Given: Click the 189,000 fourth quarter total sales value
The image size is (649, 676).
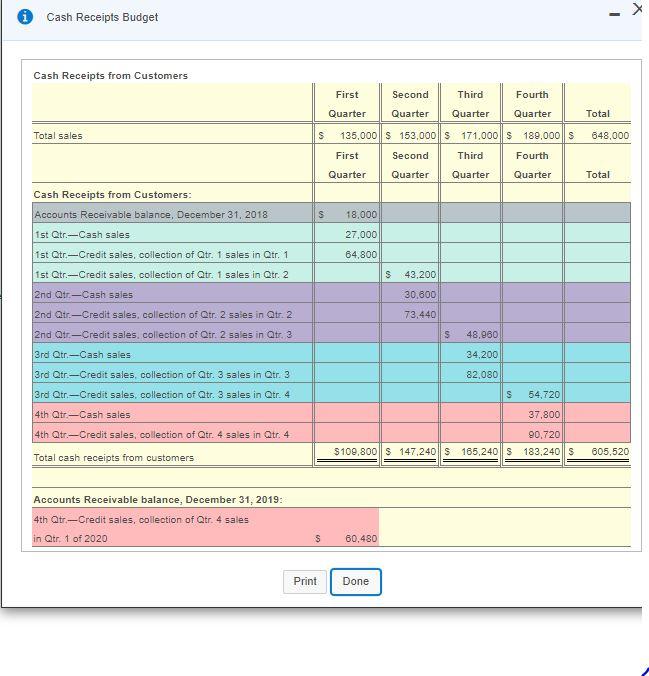Looking at the screenshot, I should pyautogui.click(x=542, y=135).
